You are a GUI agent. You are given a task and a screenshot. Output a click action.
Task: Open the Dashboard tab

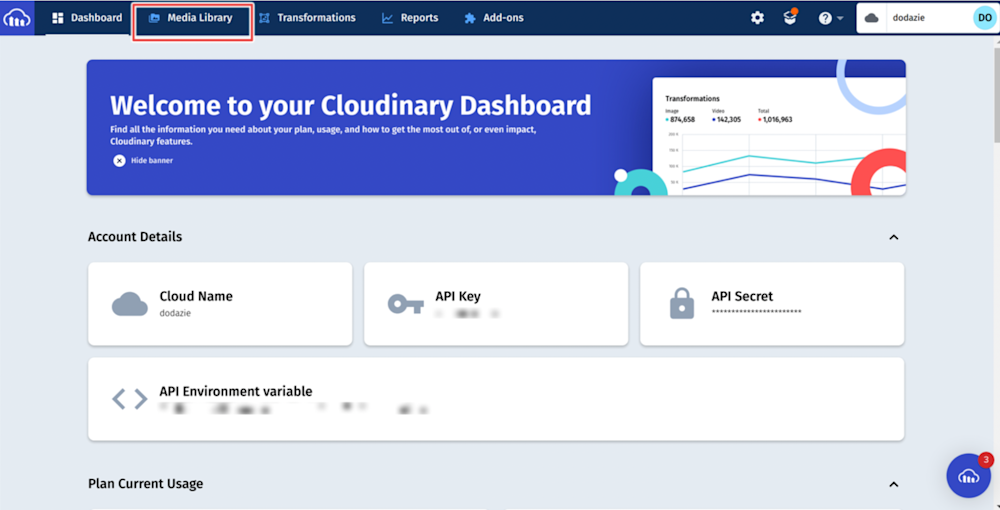[87, 18]
